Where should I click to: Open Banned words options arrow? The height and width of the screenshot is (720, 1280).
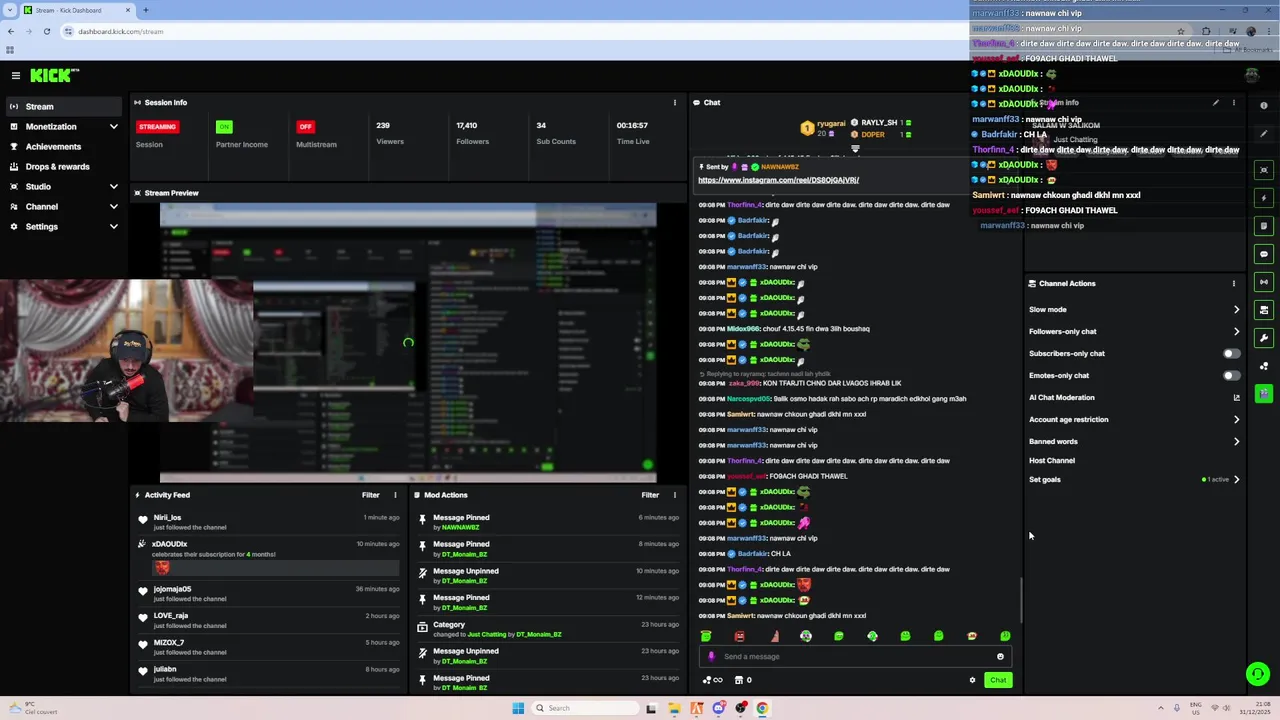tap(1236, 442)
